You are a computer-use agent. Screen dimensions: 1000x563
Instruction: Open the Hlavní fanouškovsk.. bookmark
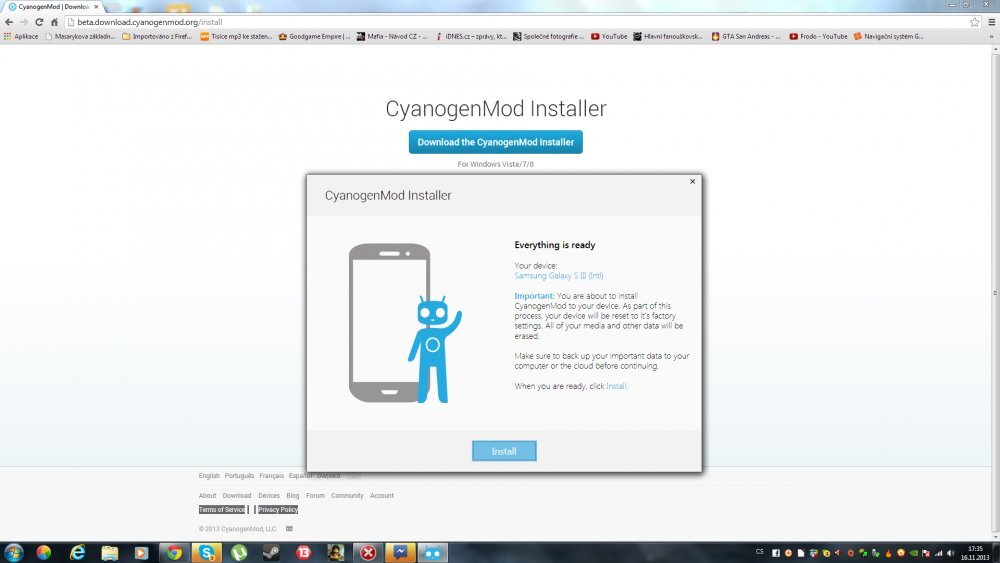tap(668, 36)
